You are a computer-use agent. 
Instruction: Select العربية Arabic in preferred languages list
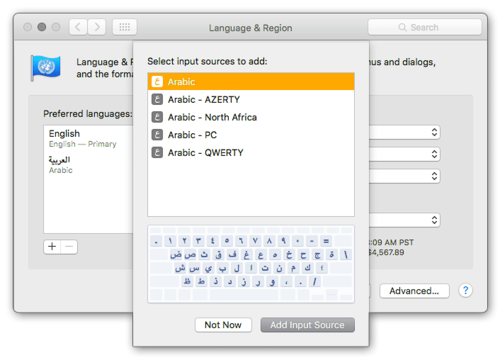tap(88, 165)
